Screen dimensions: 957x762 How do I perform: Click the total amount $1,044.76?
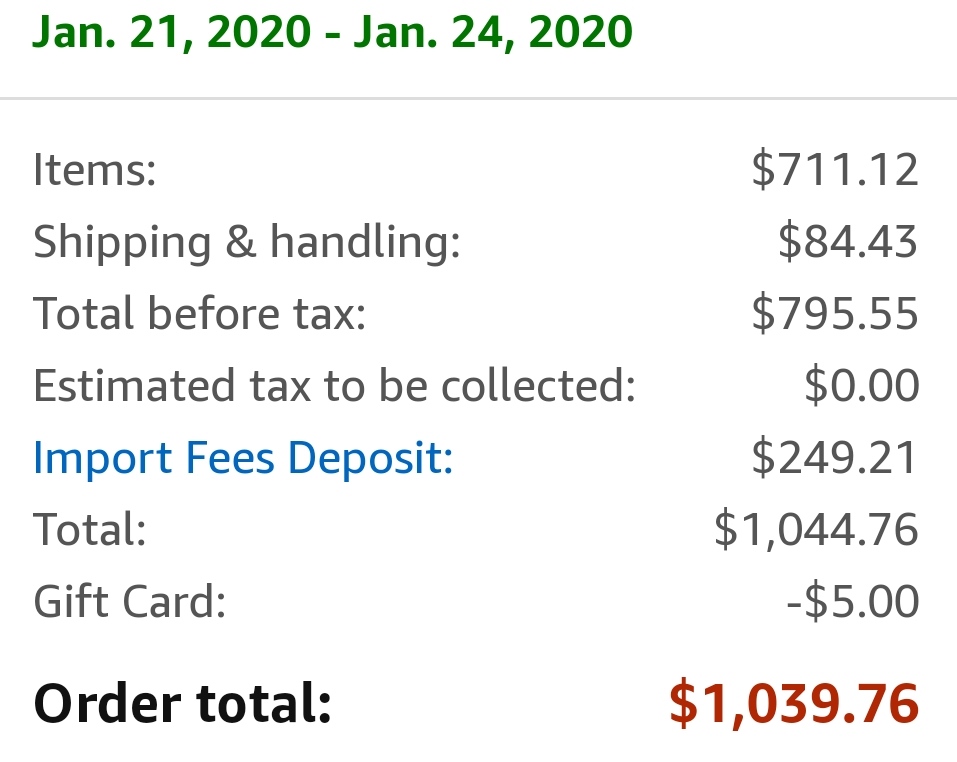pyautogui.click(x=817, y=529)
